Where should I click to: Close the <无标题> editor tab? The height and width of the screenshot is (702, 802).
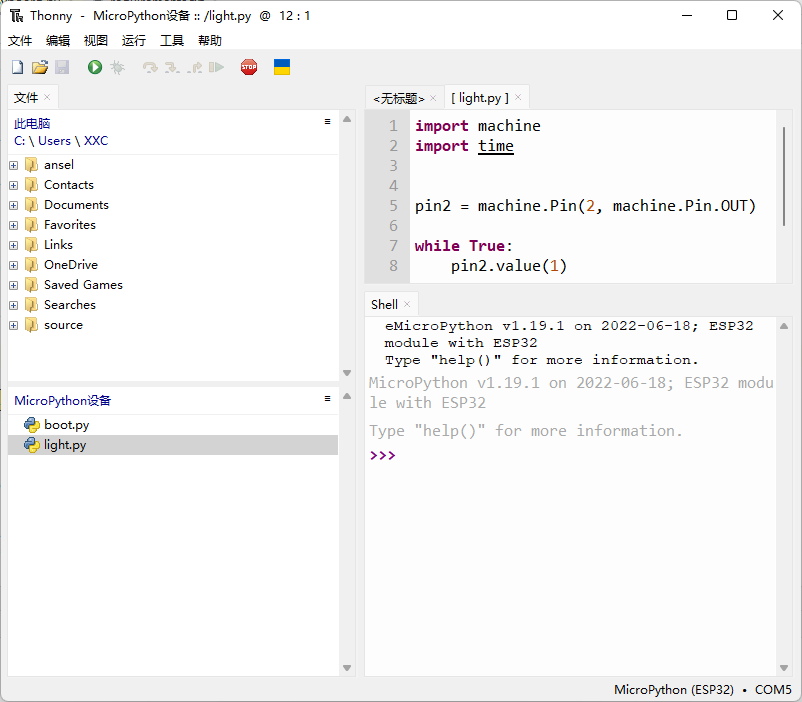[433, 98]
